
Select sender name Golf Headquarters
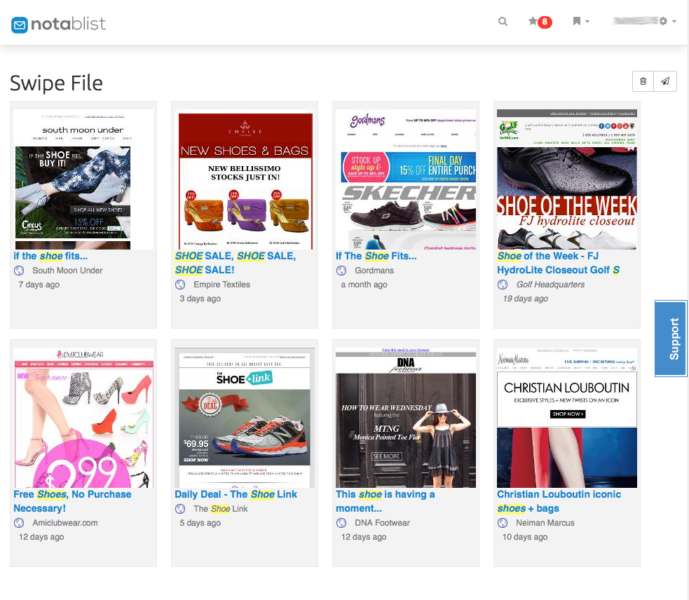(x=550, y=284)
